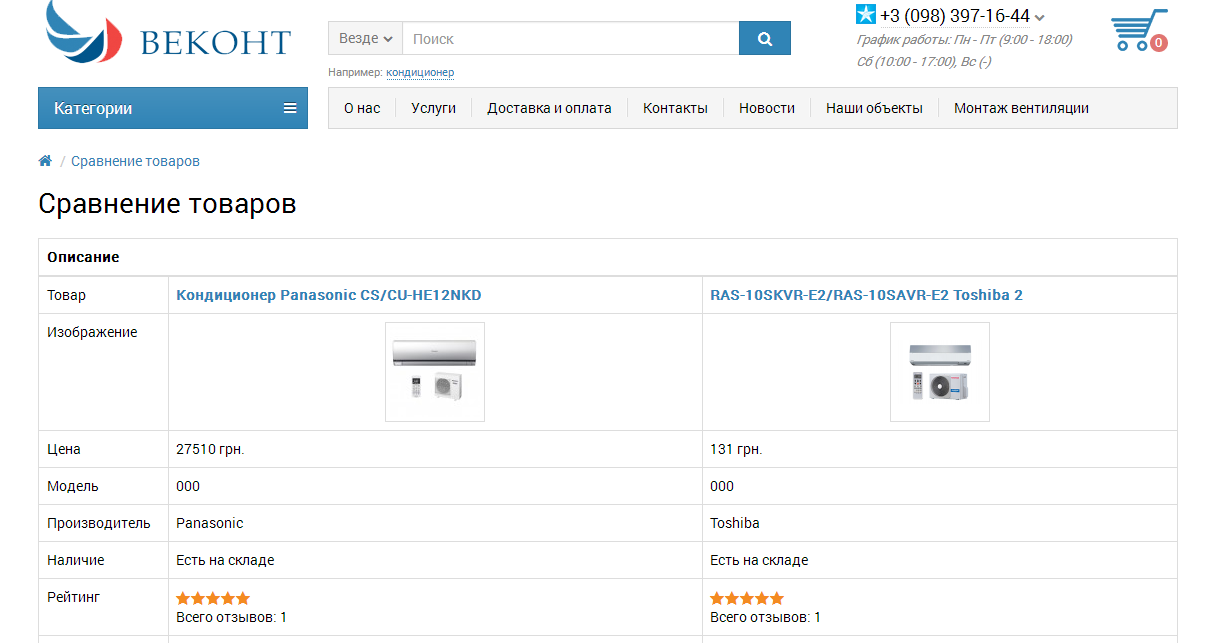Click the magnifier search button
Screen dimensions: 1230x643
click(765, 39)
